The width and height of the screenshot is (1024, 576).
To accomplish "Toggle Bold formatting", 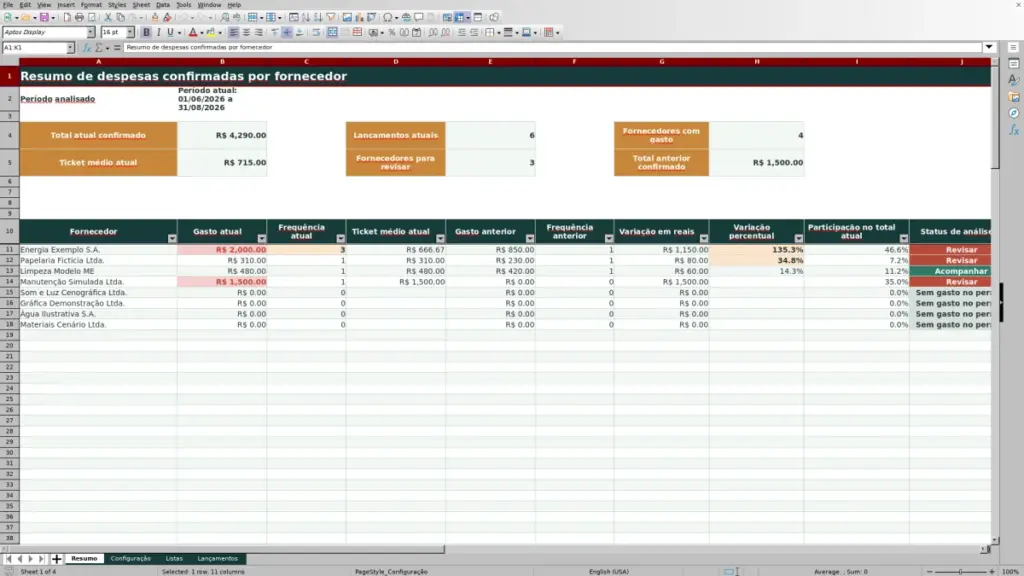I will pyautogui.click(x=146, y=33).
